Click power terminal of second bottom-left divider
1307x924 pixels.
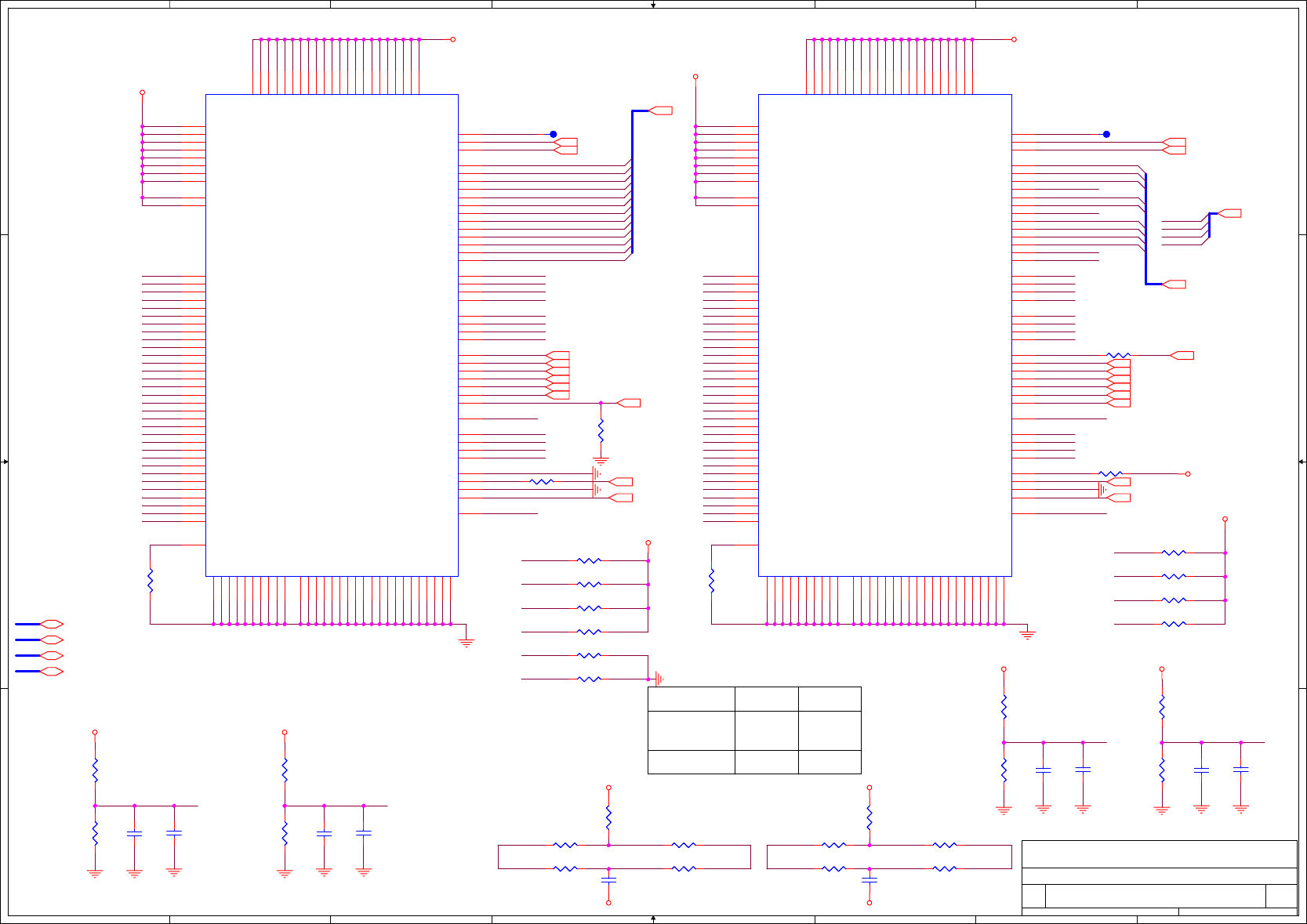285,732
